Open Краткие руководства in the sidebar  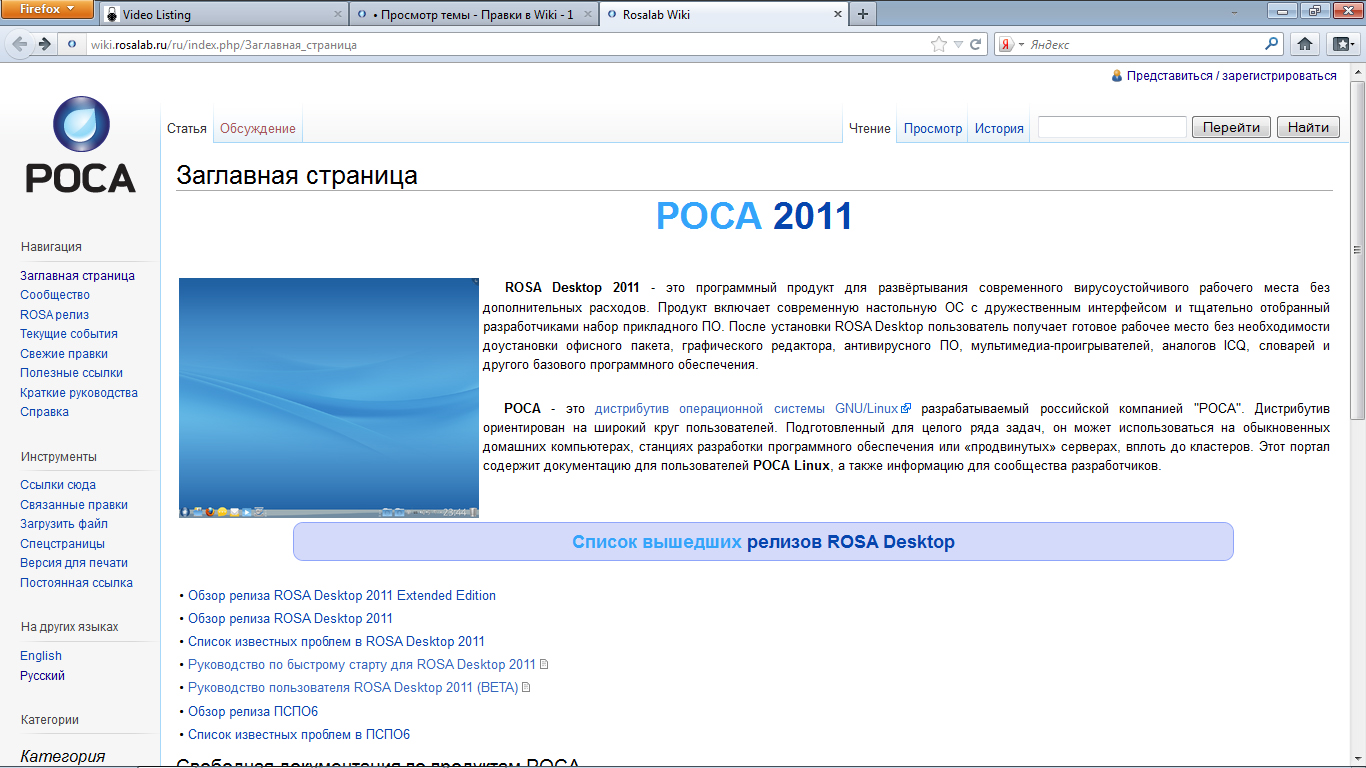[79, 393]
